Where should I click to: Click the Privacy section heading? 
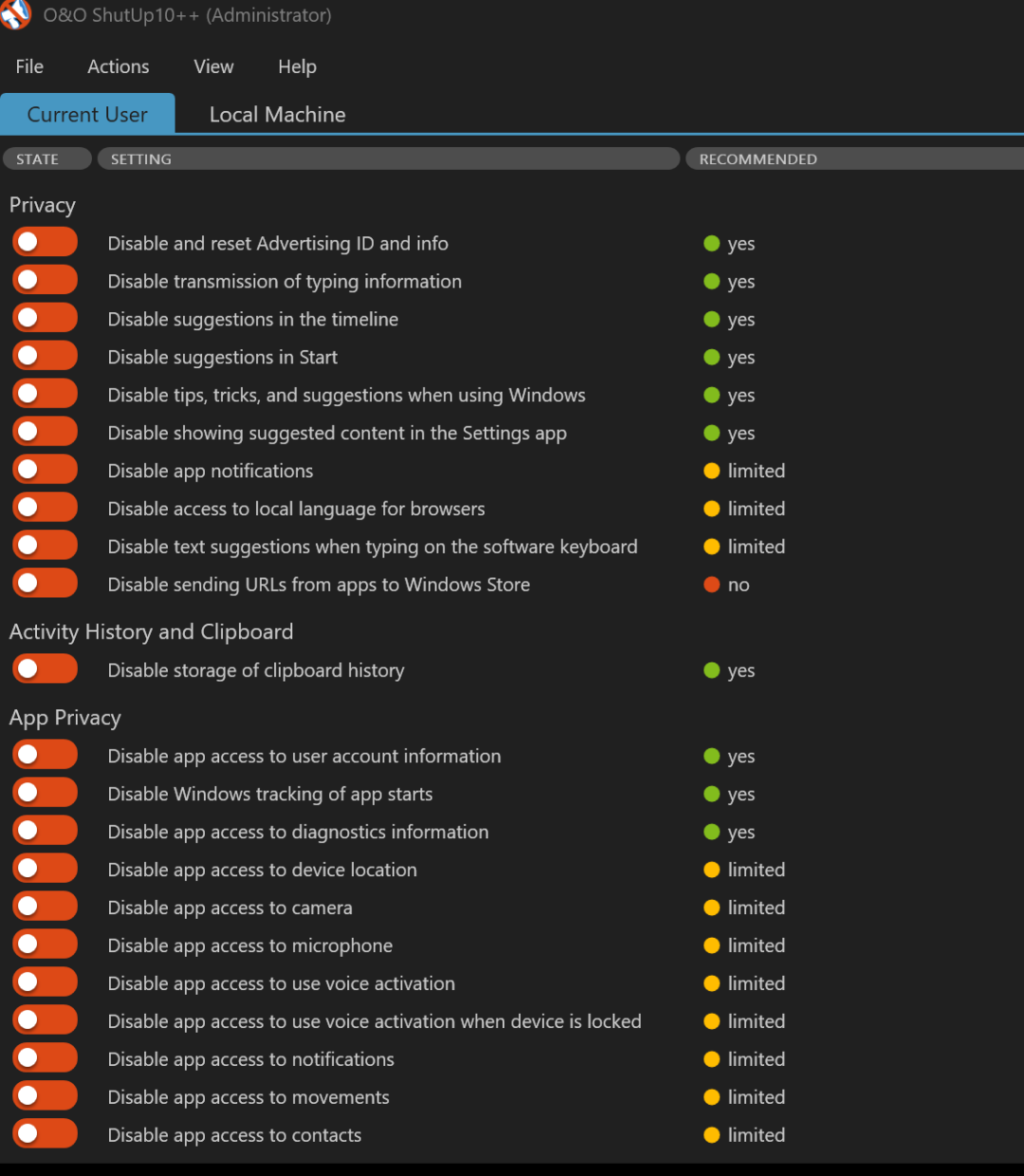43,205
